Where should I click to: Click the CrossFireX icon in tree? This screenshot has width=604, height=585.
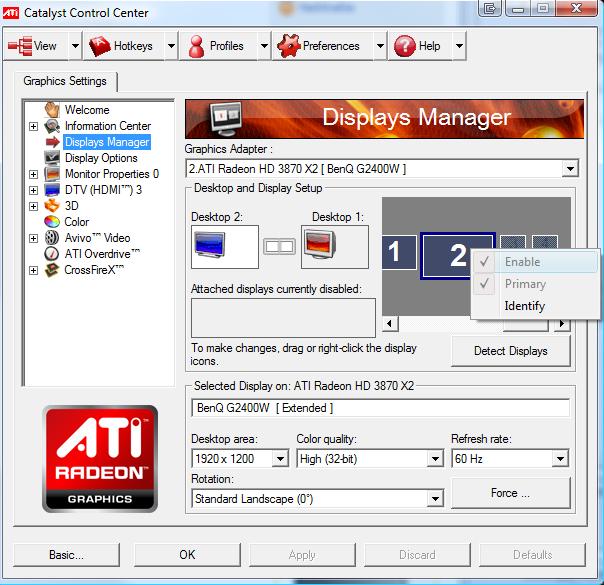pyautogui.click(x=52, y=270)
